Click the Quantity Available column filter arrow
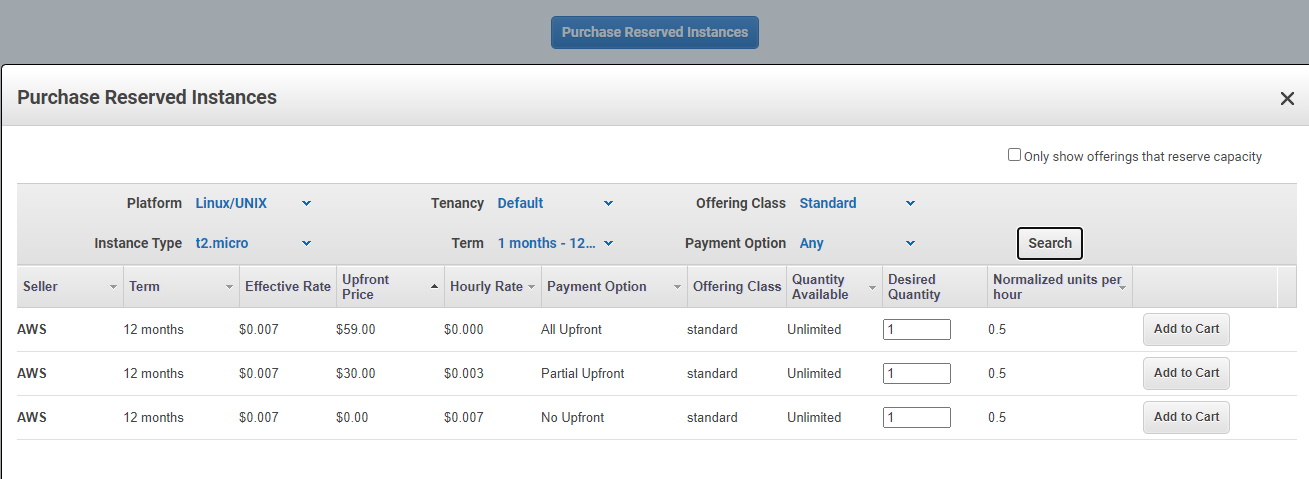1309x479 pixels. (x=872, y=287)
